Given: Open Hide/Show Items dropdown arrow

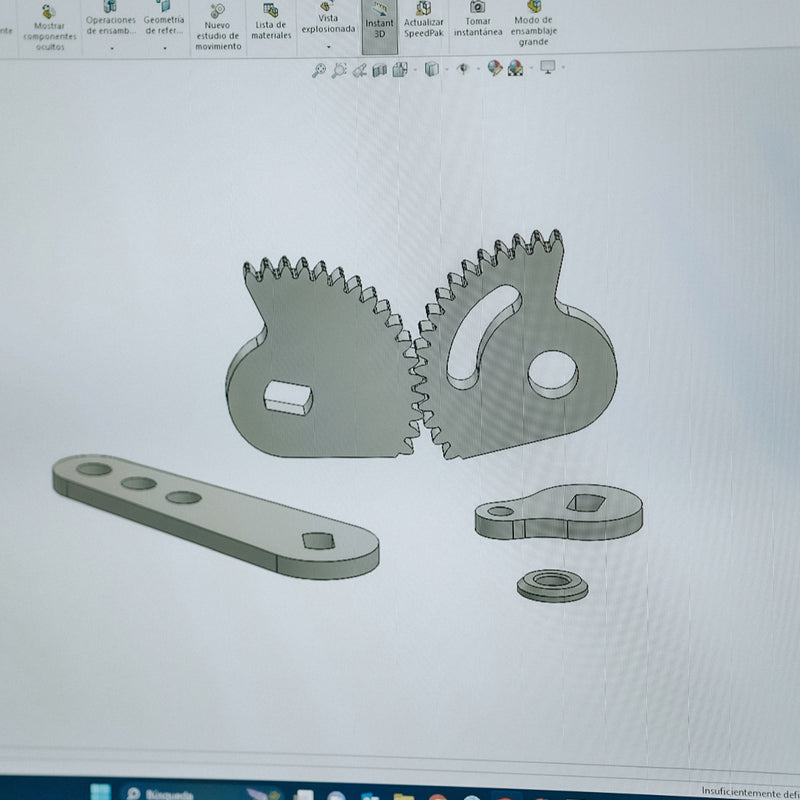Looking at the screenshot, I should tap(478, 68).
